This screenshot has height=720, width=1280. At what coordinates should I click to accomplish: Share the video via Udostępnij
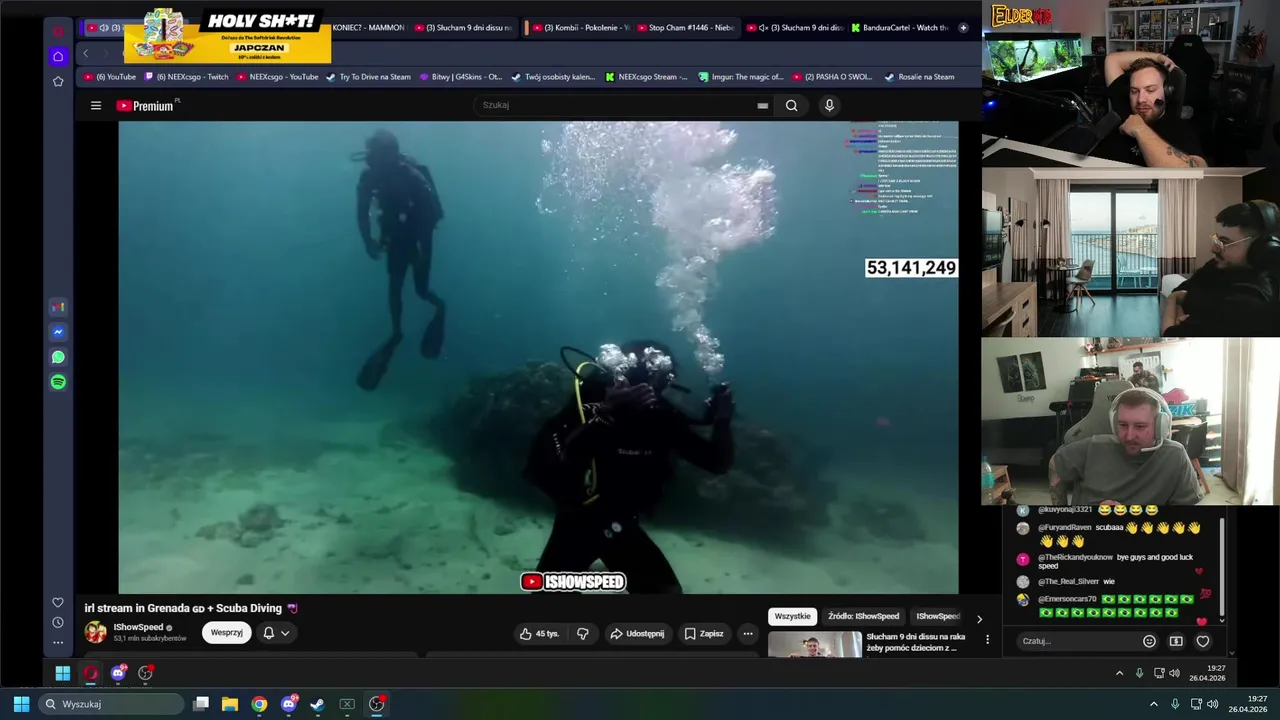637,633
